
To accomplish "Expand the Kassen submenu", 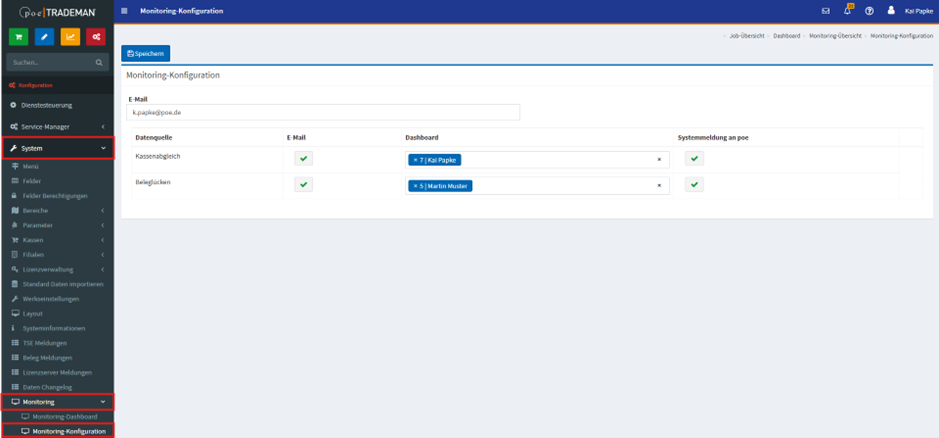I will point(57,240).
